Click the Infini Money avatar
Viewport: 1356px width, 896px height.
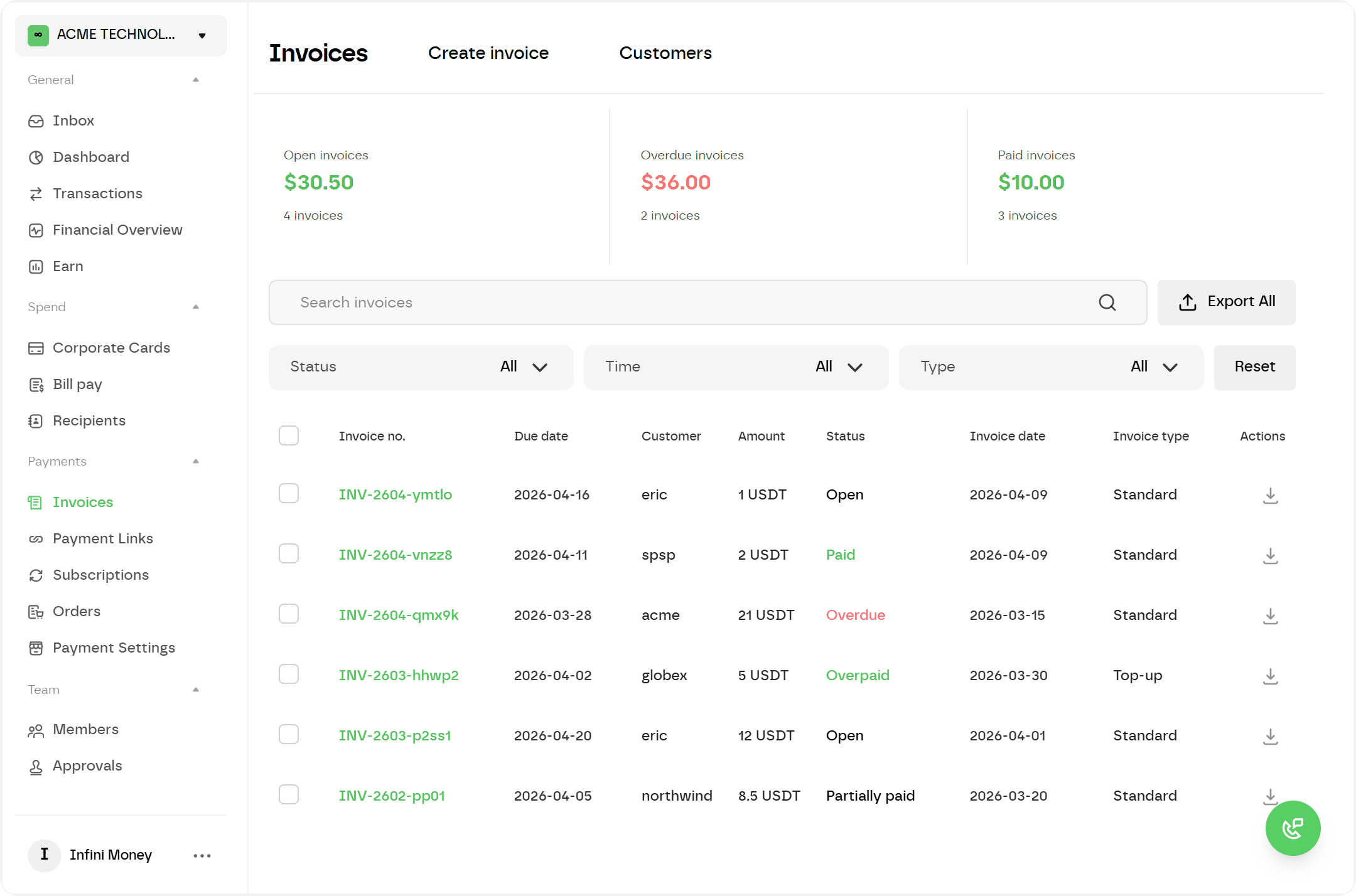click(44, 855)
